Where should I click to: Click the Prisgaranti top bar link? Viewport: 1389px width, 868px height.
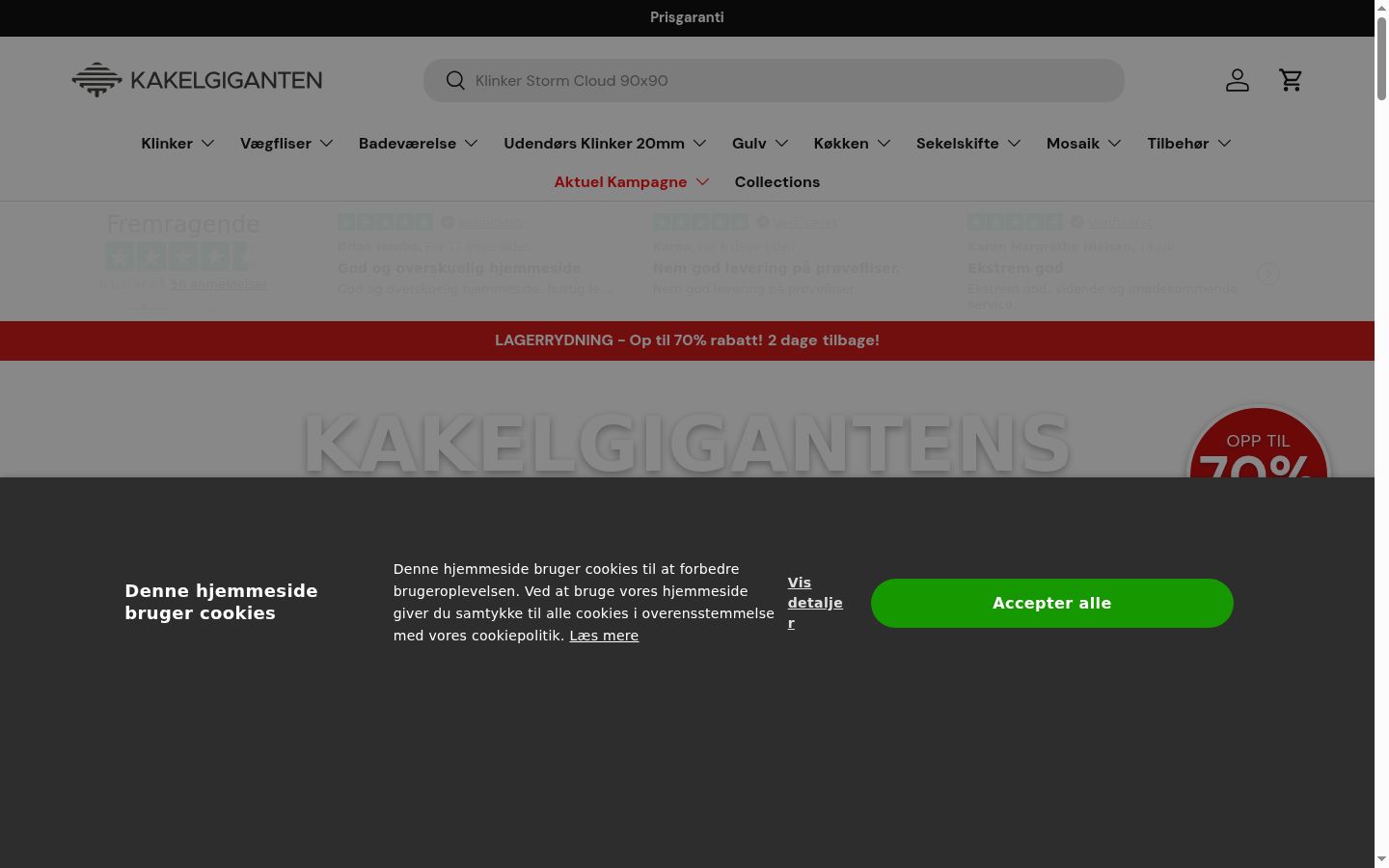click(x=687, y=17)
